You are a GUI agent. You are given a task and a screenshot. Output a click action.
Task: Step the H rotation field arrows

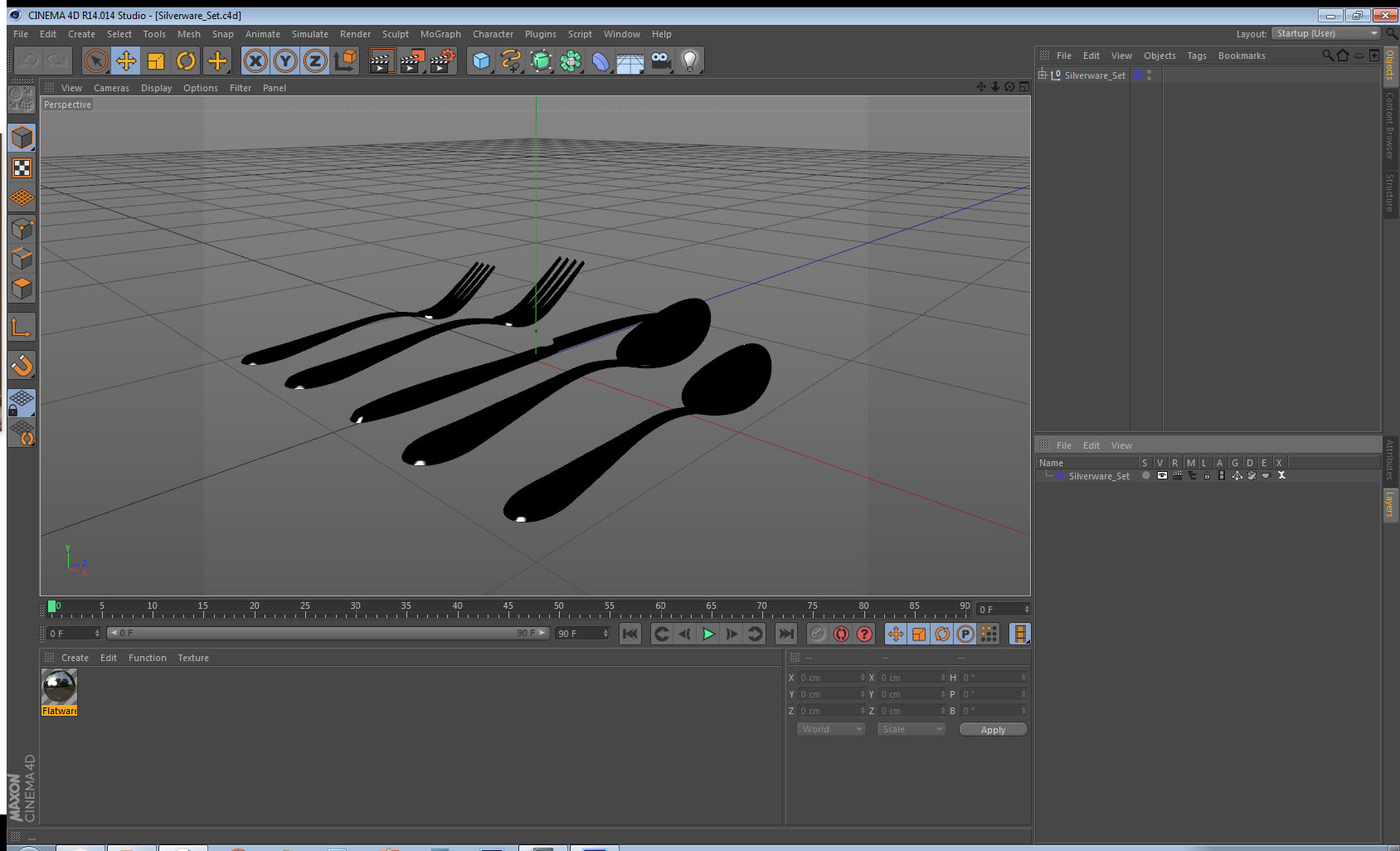[x=1024, y=678]
